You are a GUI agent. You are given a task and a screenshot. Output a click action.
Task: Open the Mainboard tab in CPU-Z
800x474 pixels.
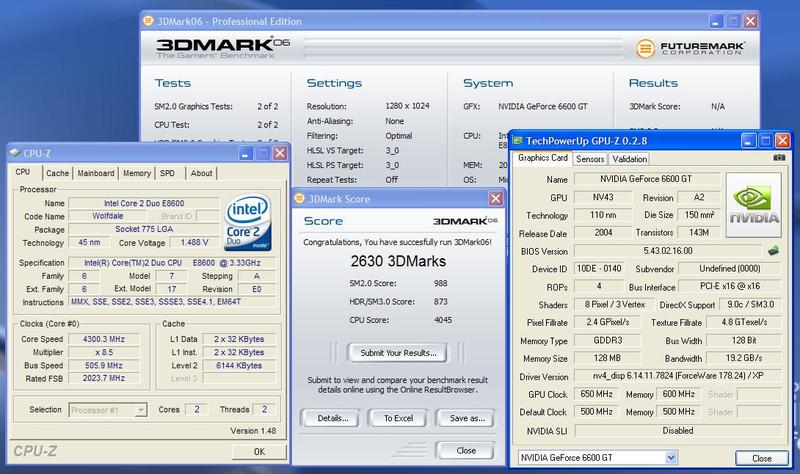coord(95,173)
